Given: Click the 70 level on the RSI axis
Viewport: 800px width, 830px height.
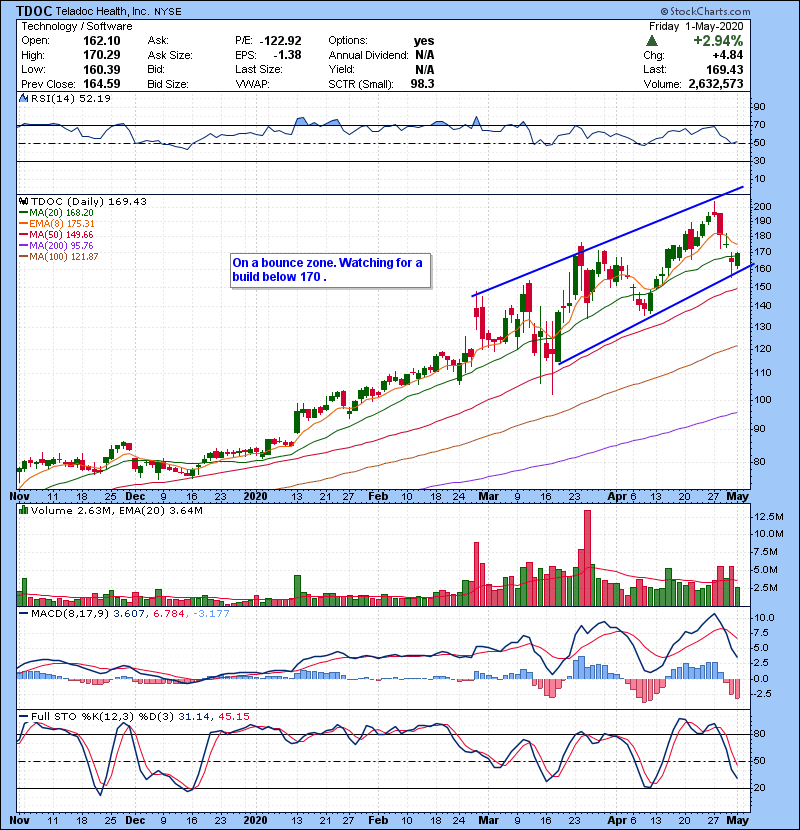Looking at the screenshot, I should point(759,125).
